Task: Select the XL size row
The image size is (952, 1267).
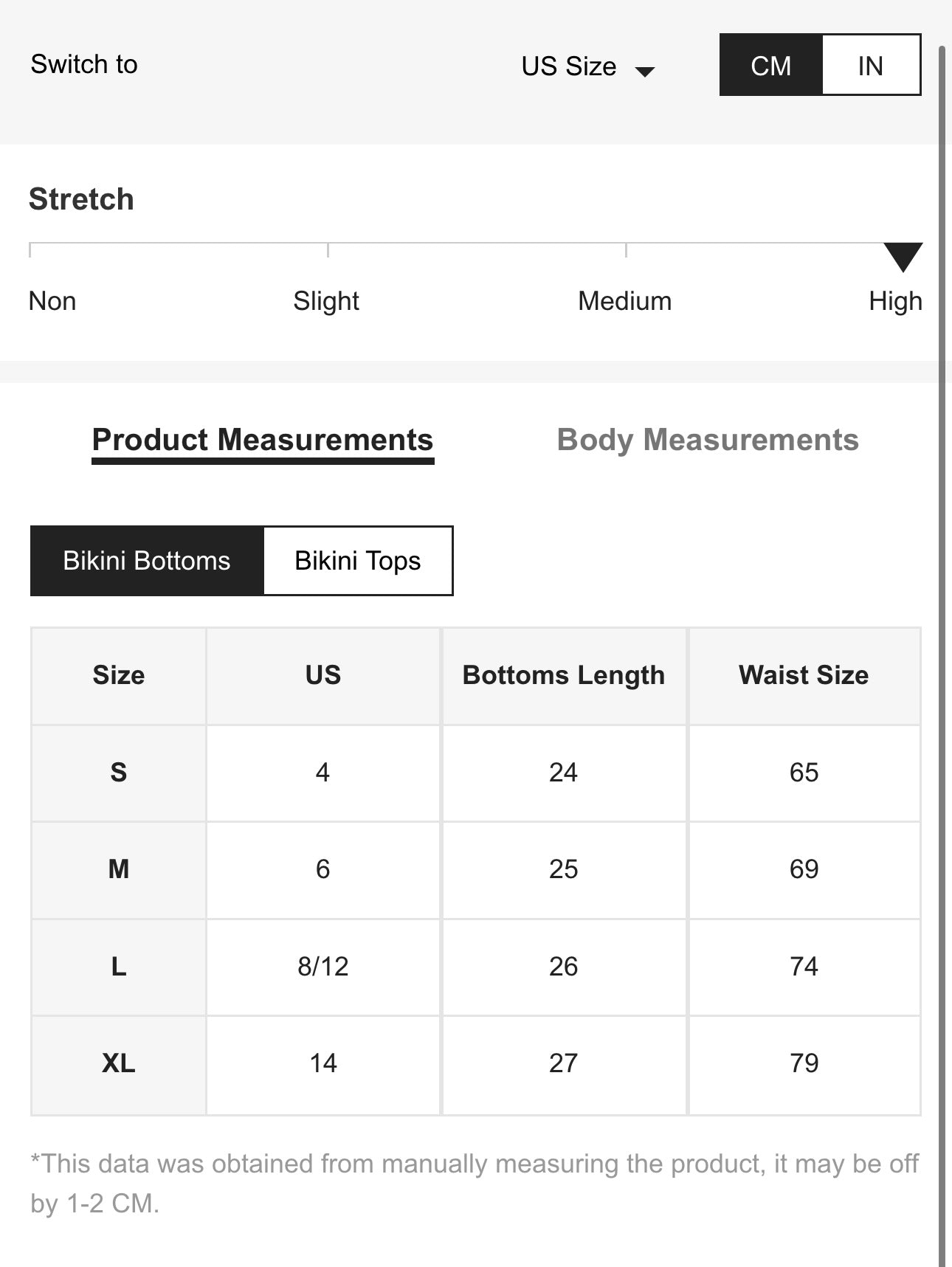Action: point(119,1063)
